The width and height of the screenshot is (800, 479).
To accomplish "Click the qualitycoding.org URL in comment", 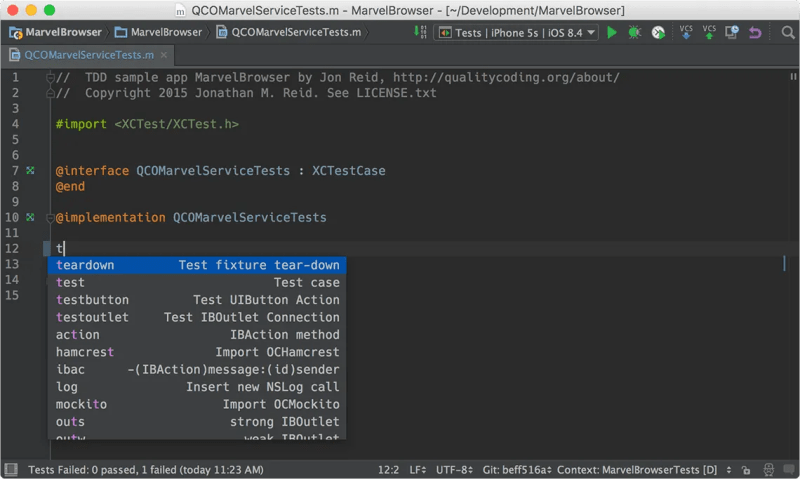I will (506, 78).
